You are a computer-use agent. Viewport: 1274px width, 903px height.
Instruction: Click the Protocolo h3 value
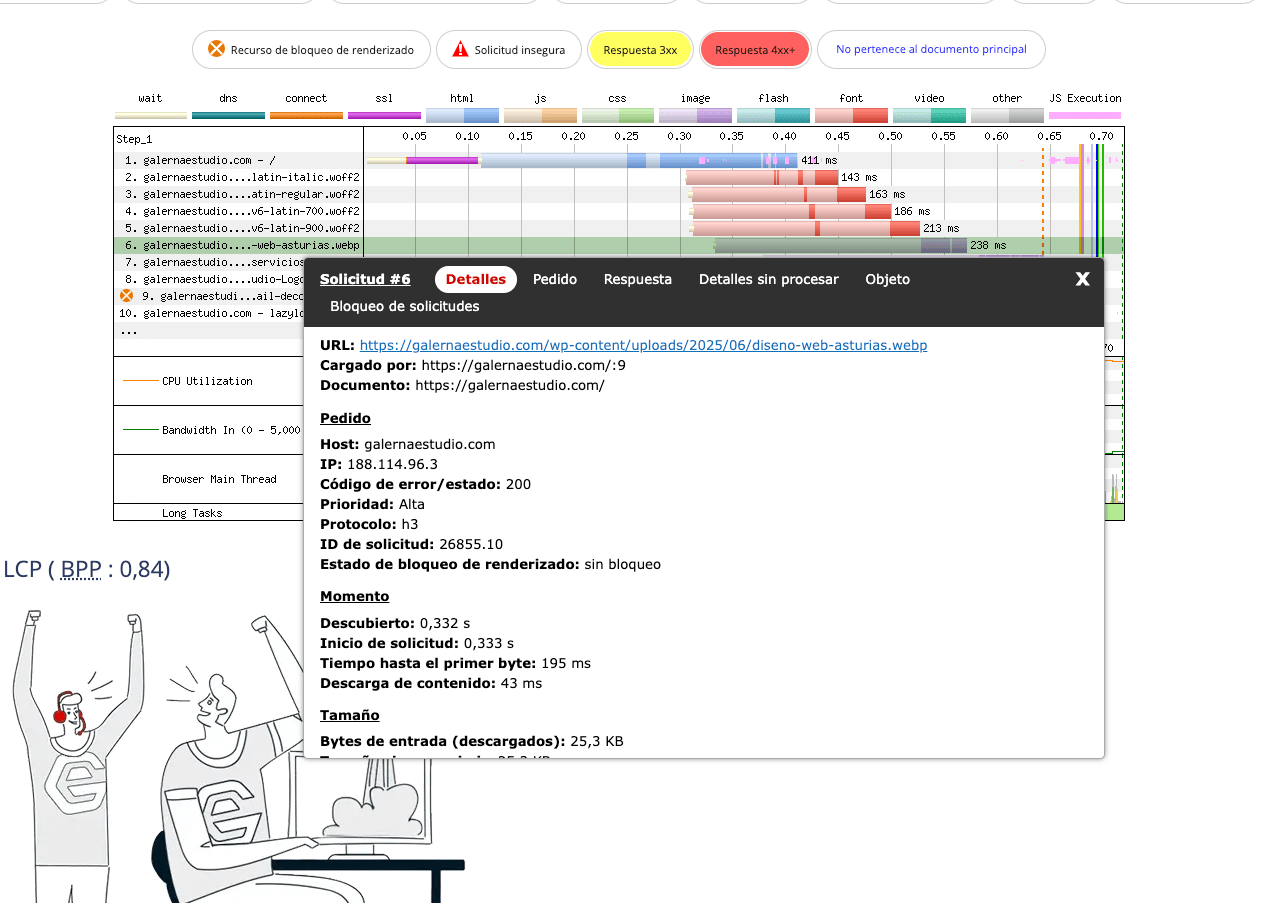(410, 524)
